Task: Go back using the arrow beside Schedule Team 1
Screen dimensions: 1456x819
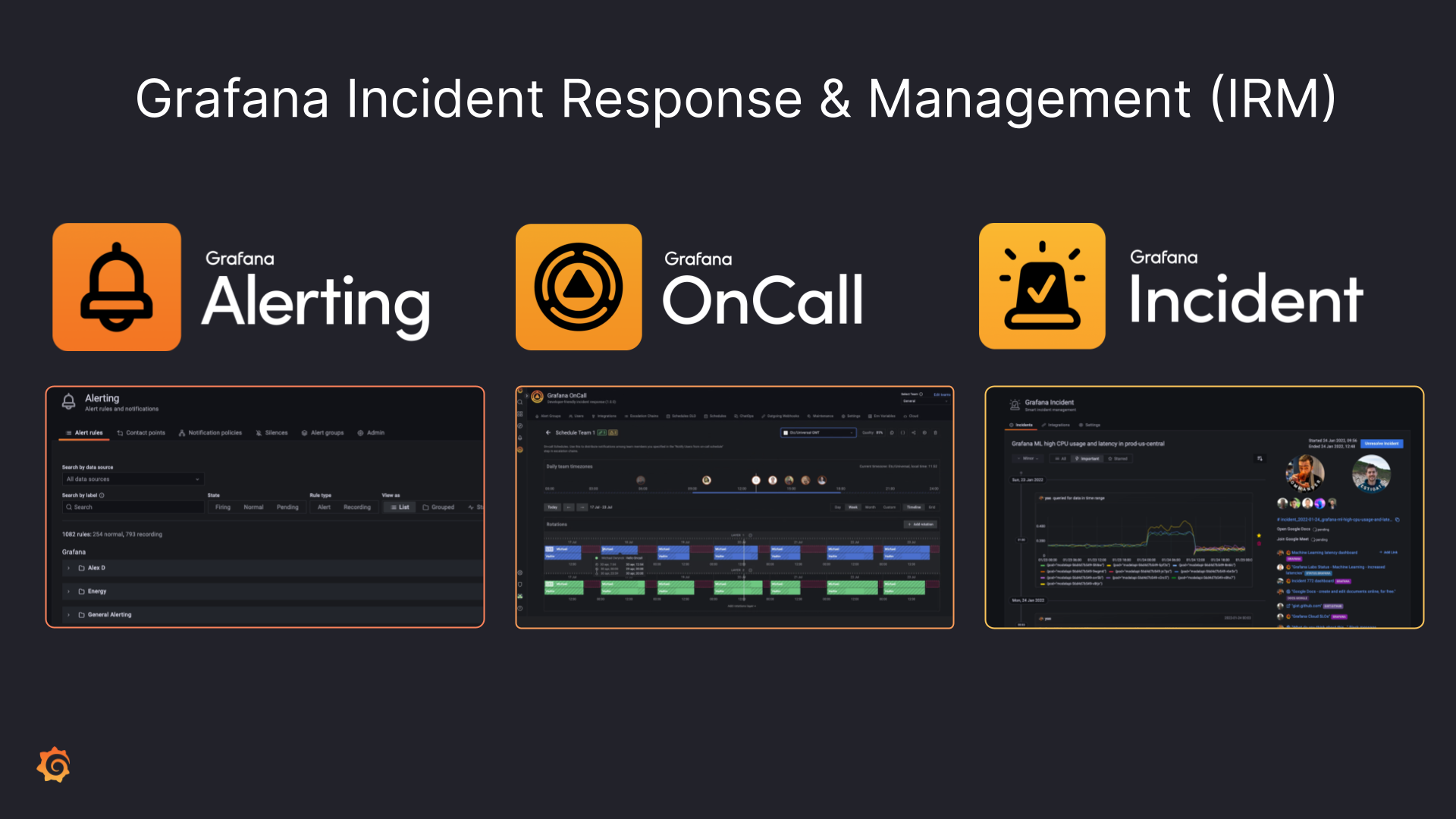Action: click(548, 433)
